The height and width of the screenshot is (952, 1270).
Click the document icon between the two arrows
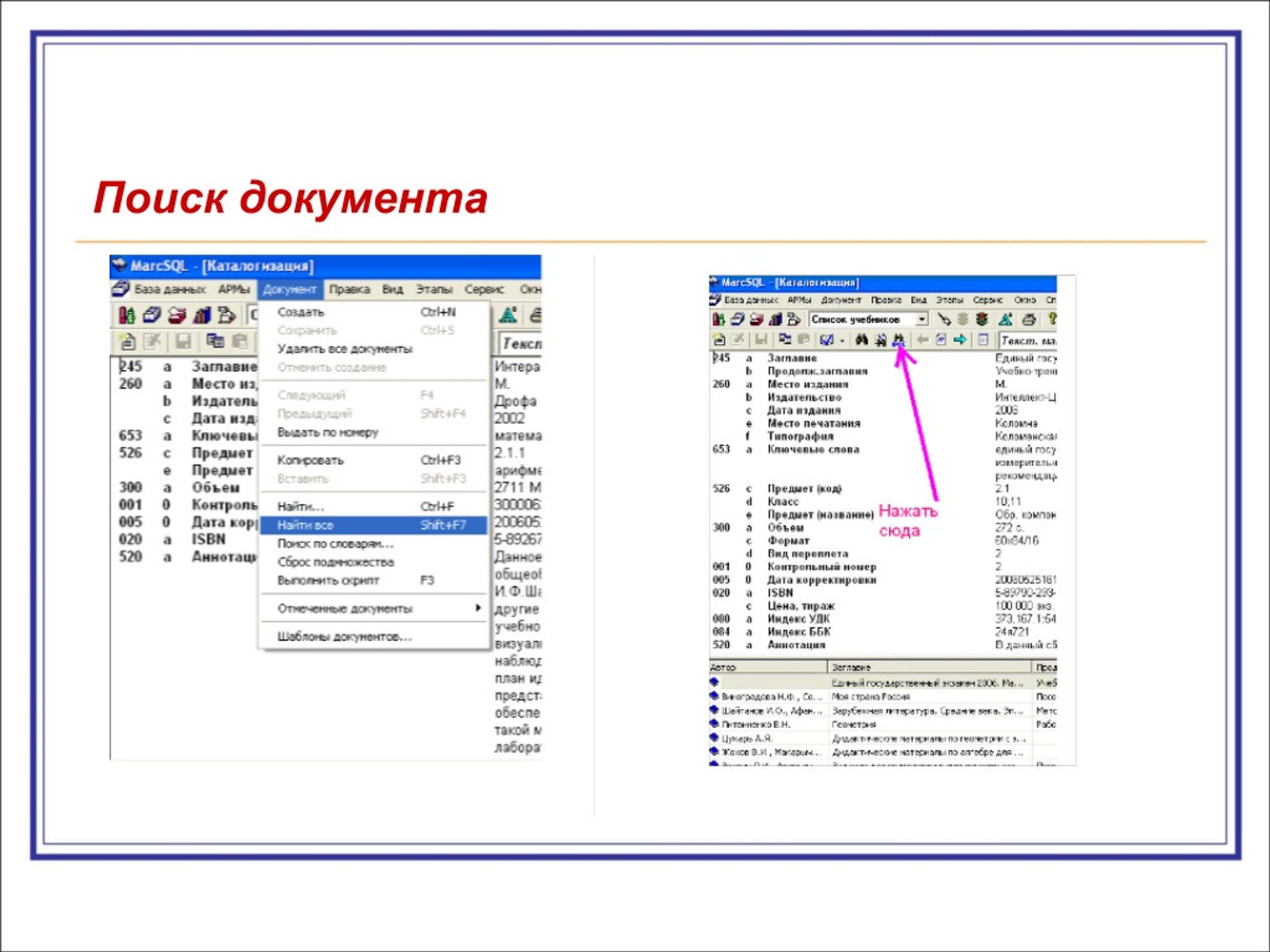[x=941, y=339]
